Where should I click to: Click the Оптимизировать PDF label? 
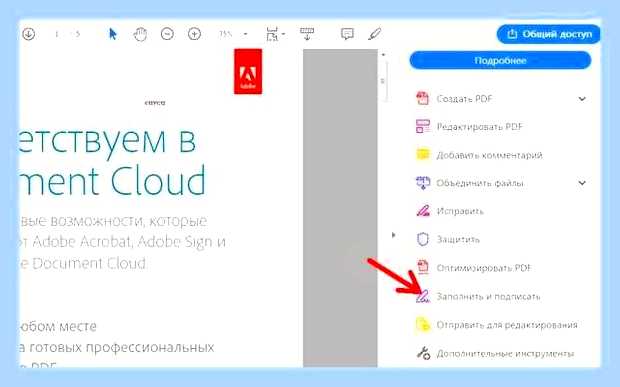click(x=484, y=268)
